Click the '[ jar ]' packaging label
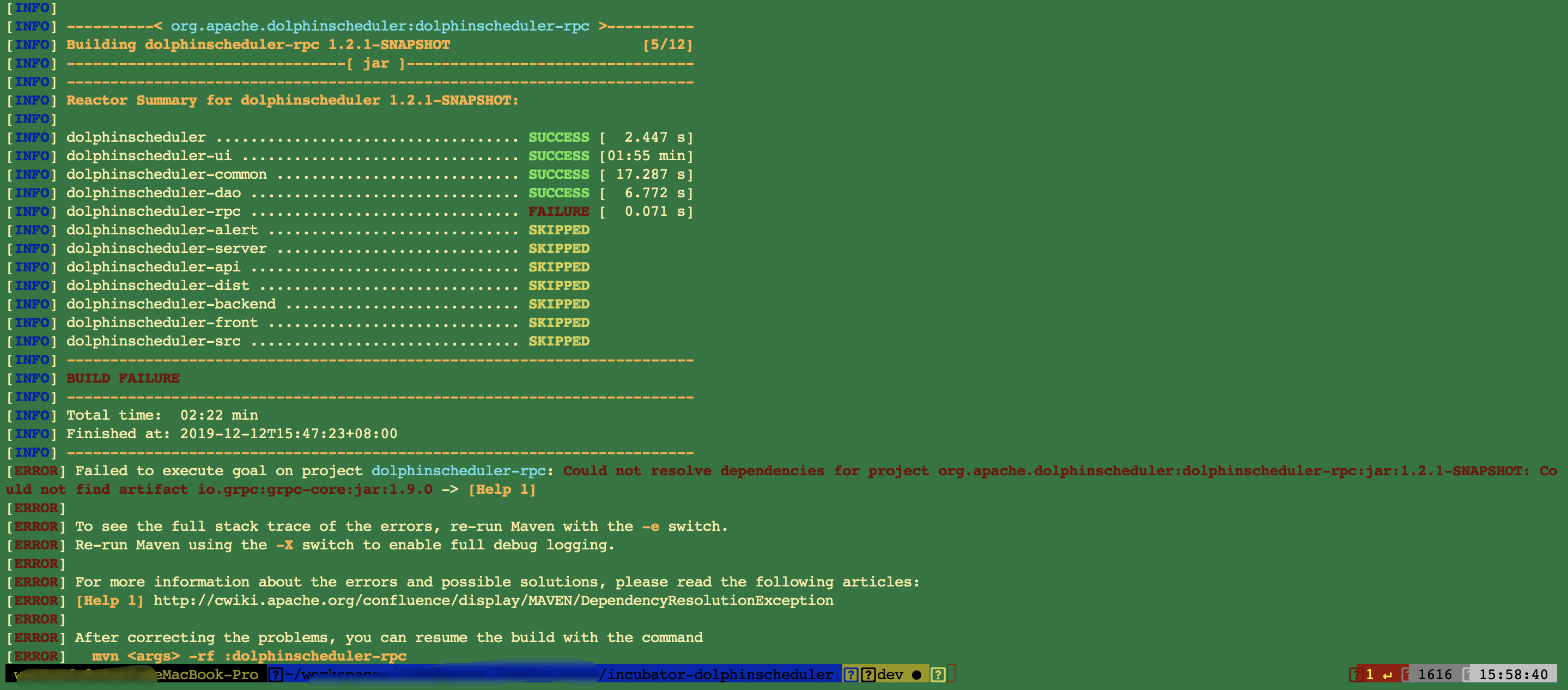Image resolution: width=1568 pixels, height=690 pixels. click(x=376, y=63)
